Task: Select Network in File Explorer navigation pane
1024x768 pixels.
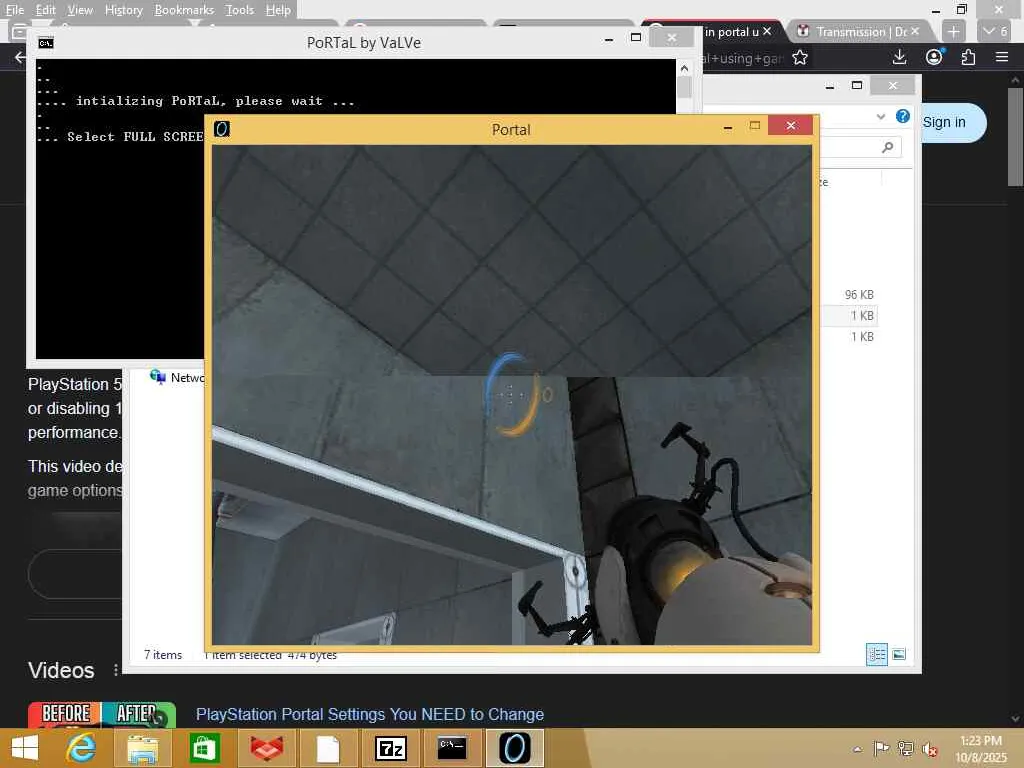Action: click(x=176, y=377)
